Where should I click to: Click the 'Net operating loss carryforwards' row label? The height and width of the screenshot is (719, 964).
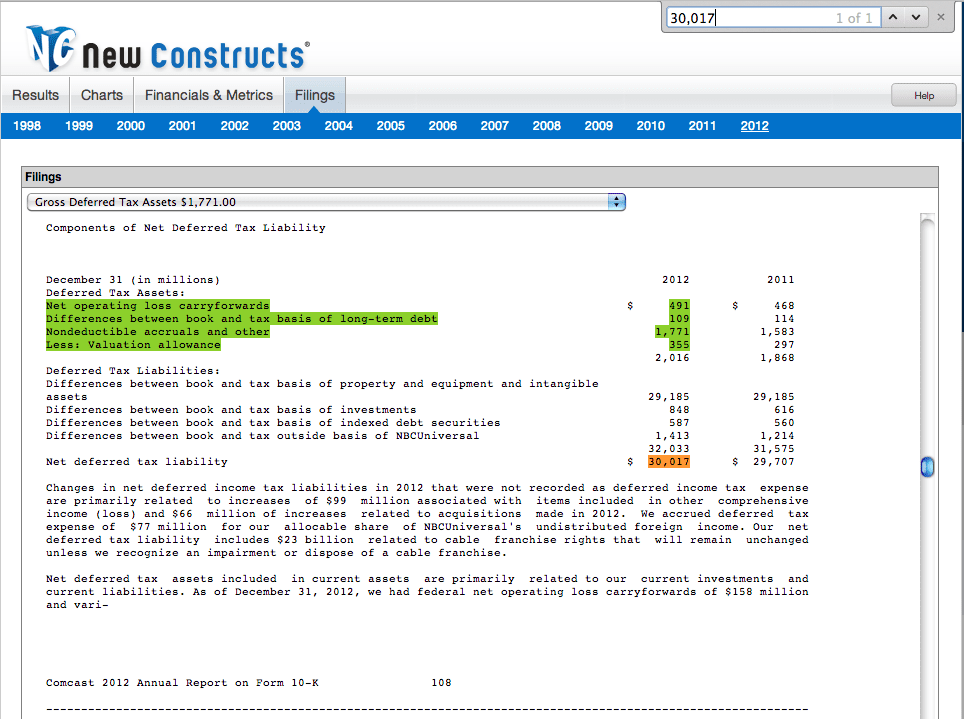157,306
